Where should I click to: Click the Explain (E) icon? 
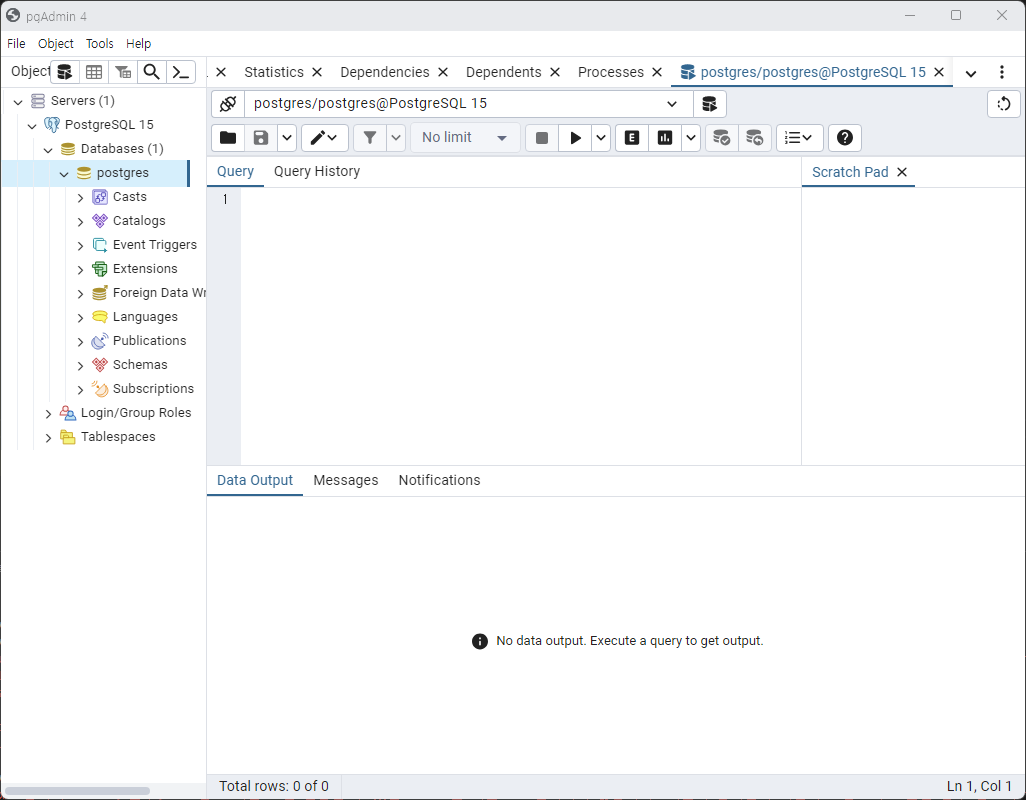click(632, 137)
